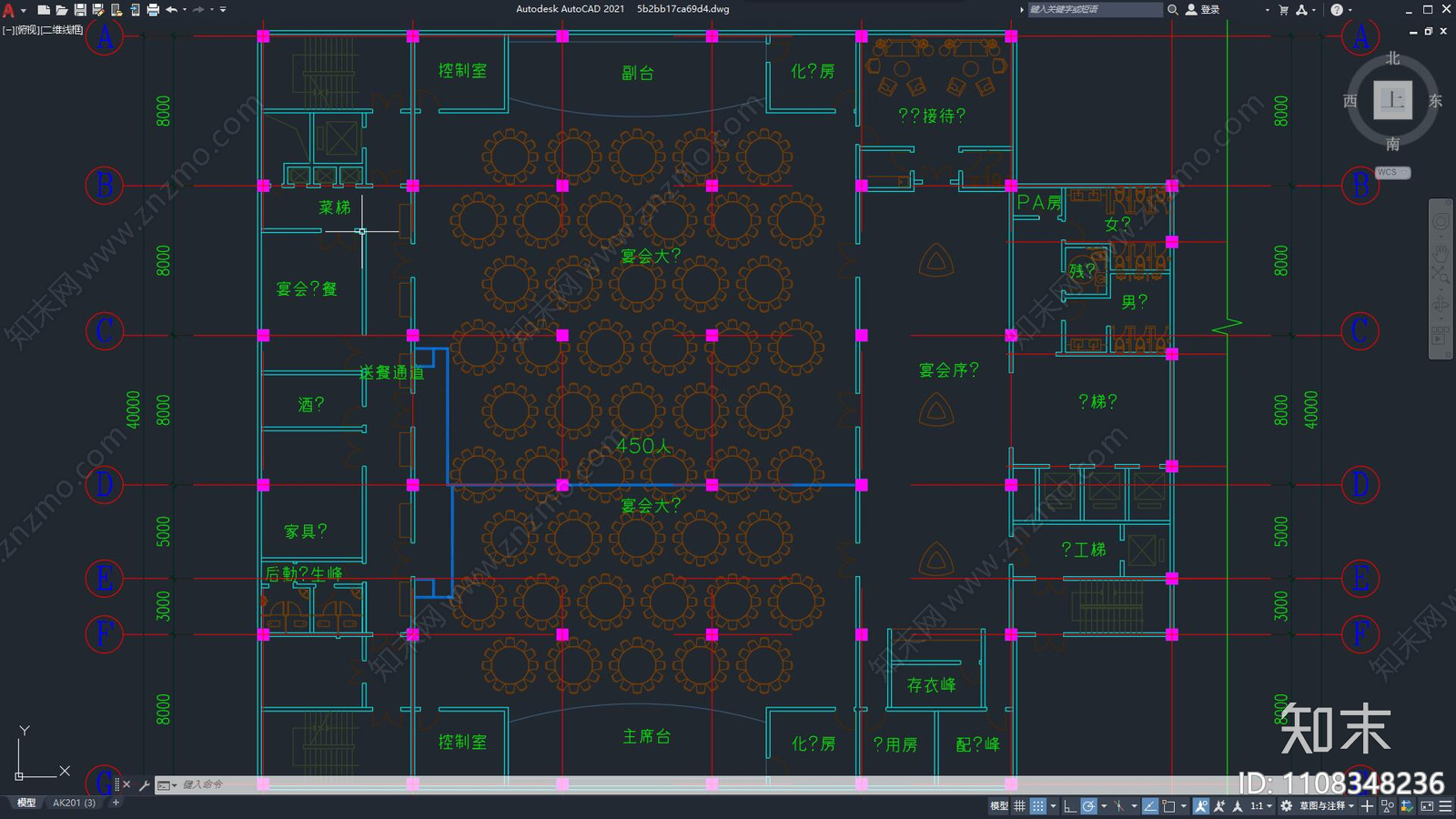The height and width of the screenshot is (819, 1456).
Task: Open the 1:1 annotation scale dropdown
Action: coord(1261,806)
